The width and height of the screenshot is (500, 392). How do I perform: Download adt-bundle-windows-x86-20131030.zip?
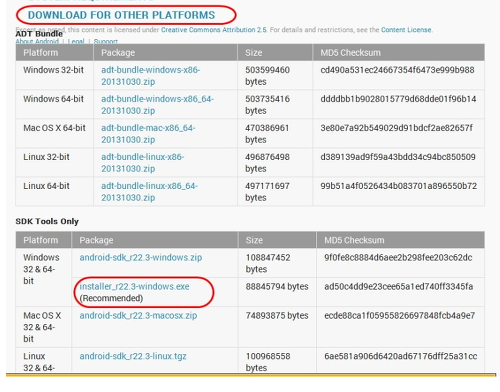point(150,76)
